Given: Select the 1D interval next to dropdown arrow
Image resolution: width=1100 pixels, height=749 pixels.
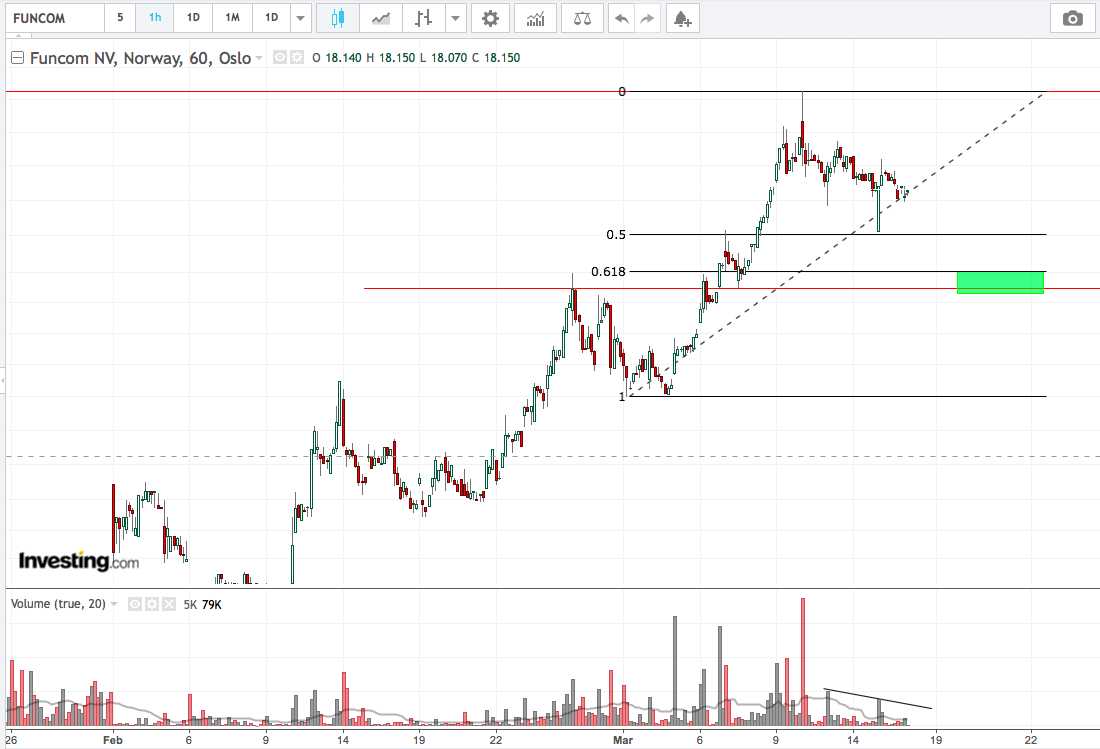Looking at the screenshot, I should point(271,18).
